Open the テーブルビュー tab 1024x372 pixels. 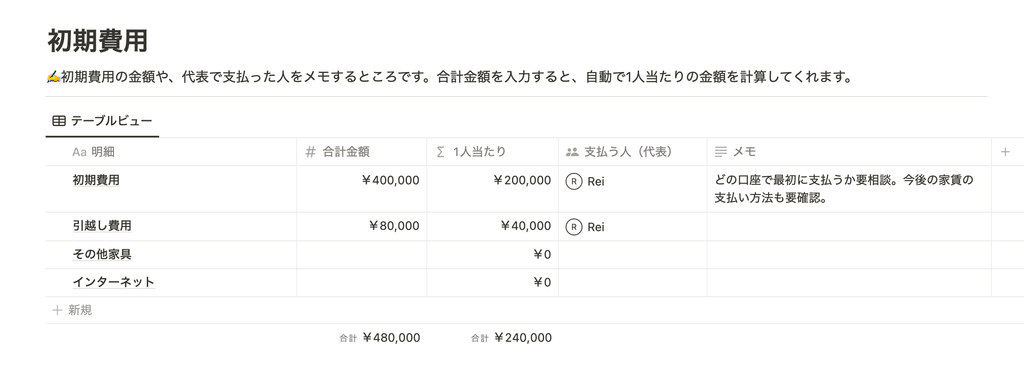coord(103,121)
